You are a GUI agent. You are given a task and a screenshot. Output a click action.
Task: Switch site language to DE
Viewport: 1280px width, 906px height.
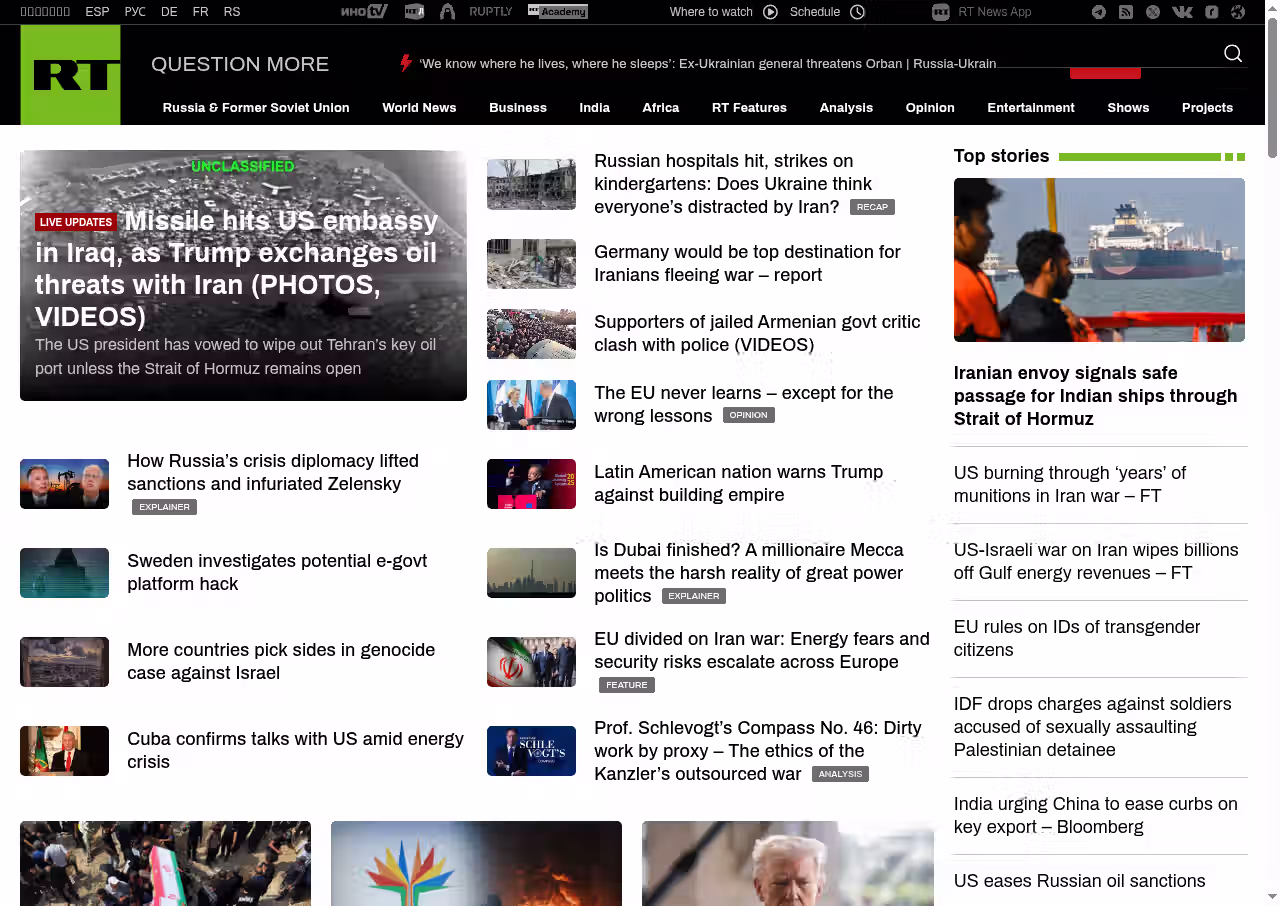coord(169,12)
